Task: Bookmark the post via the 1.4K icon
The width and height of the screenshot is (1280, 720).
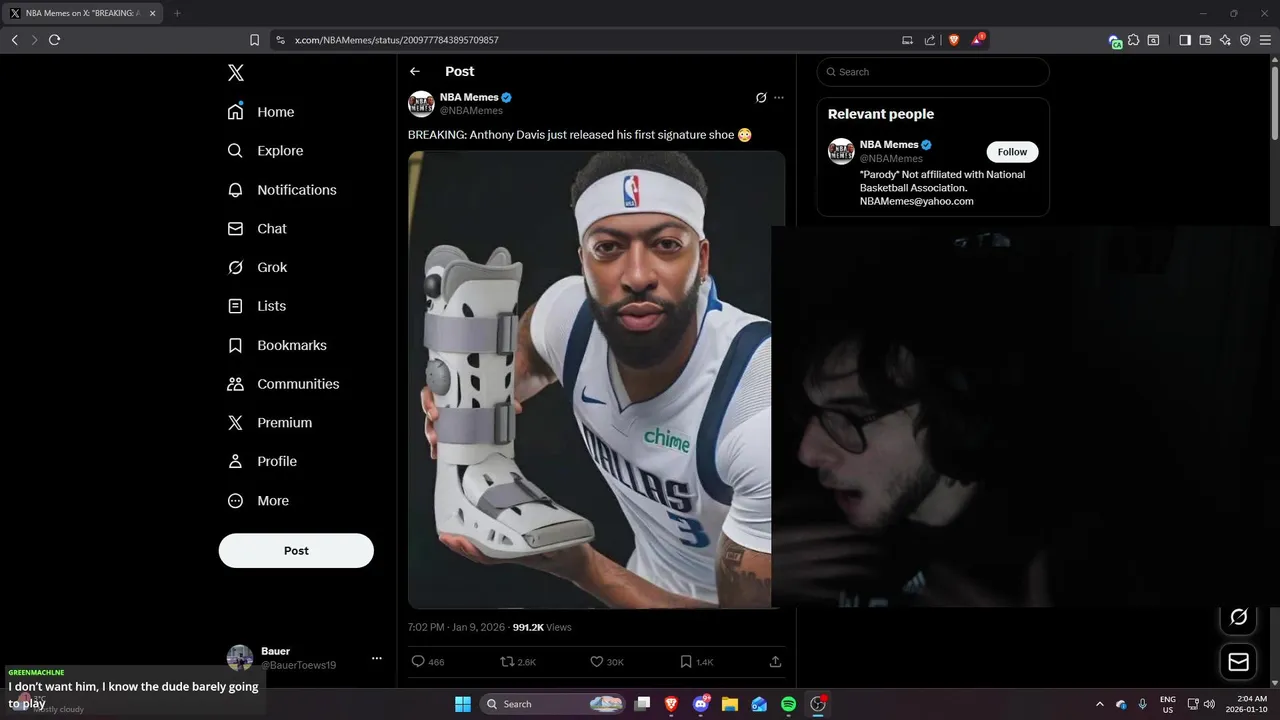Action: (x=686, y=662)
